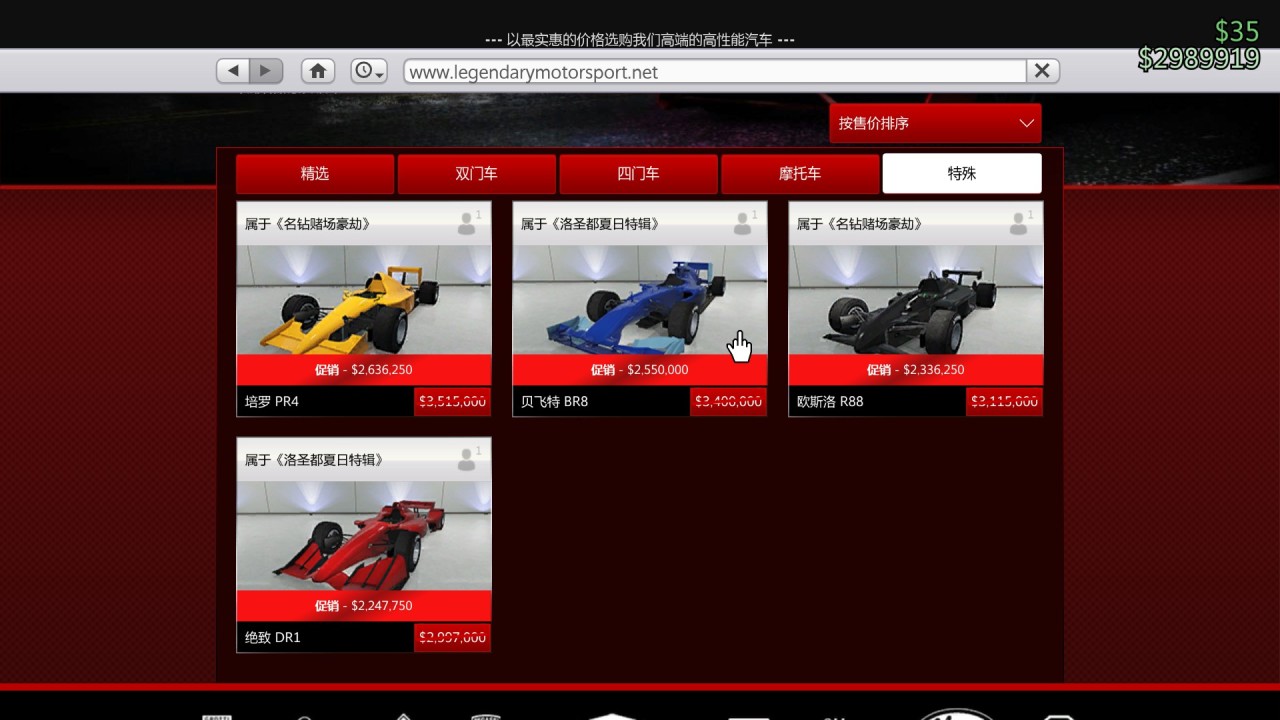This screenshot has height=720, width=1280.
Task: Click the seat count icon on 贝飞特 BR8 card
Action: pos(743,223)
